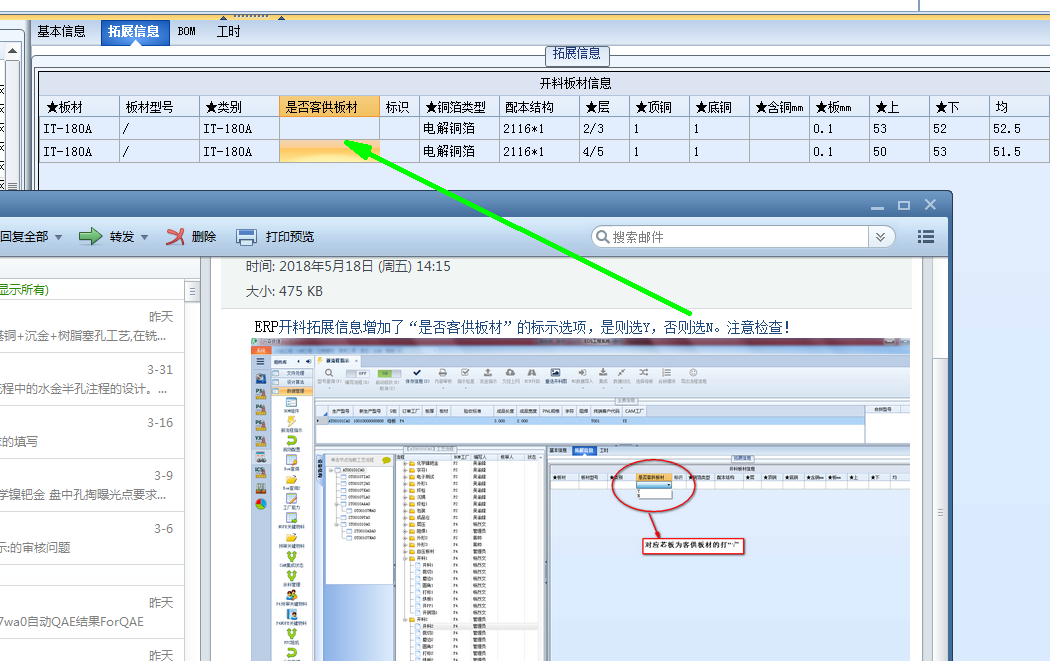Screen dimensions: 1050x661
Task: Select the 是否客供板材 cell in the 2/3 row
Action: coord(329,129)
